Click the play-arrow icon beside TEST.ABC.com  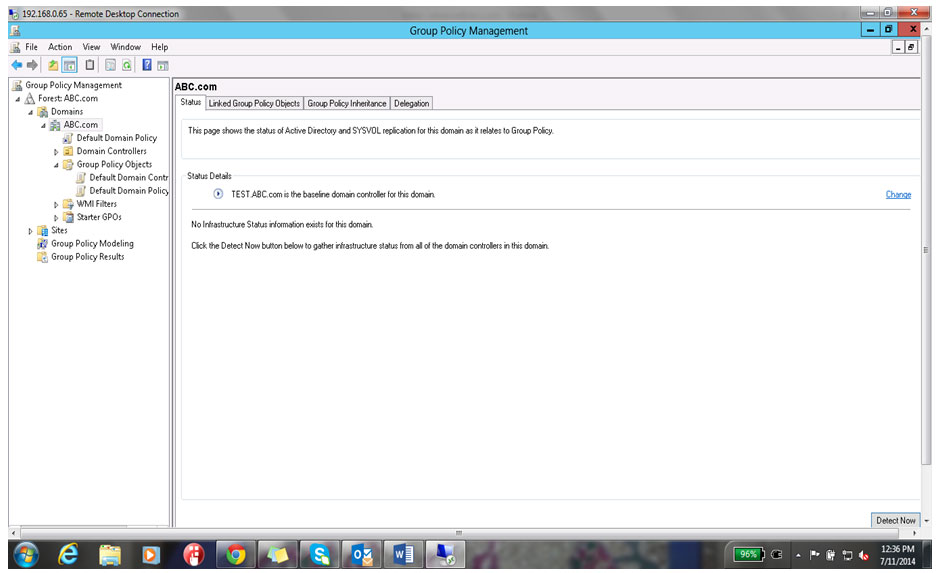[218, 194]
